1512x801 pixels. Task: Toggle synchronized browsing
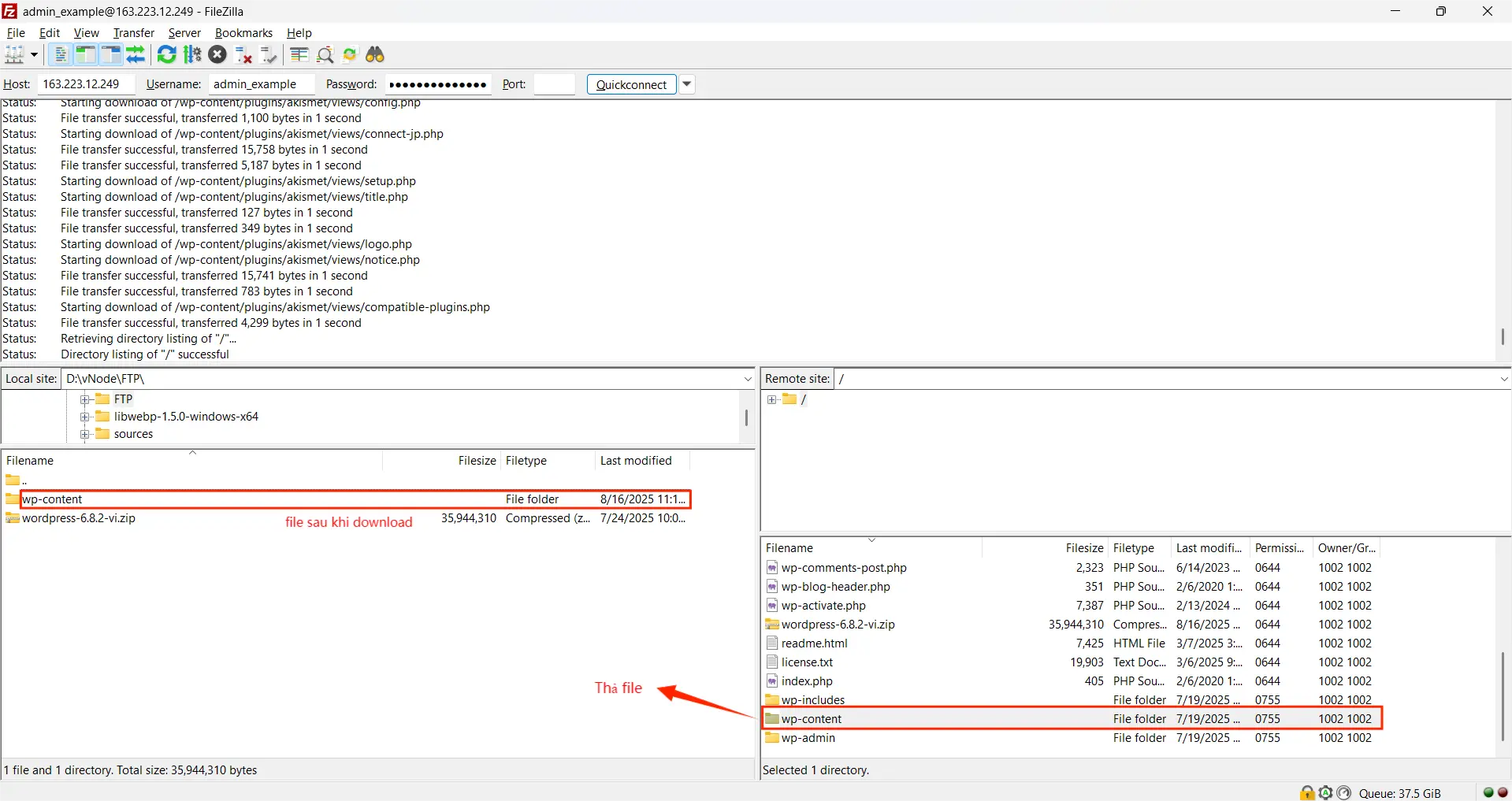pyautogui.click(x=350, y=54)
